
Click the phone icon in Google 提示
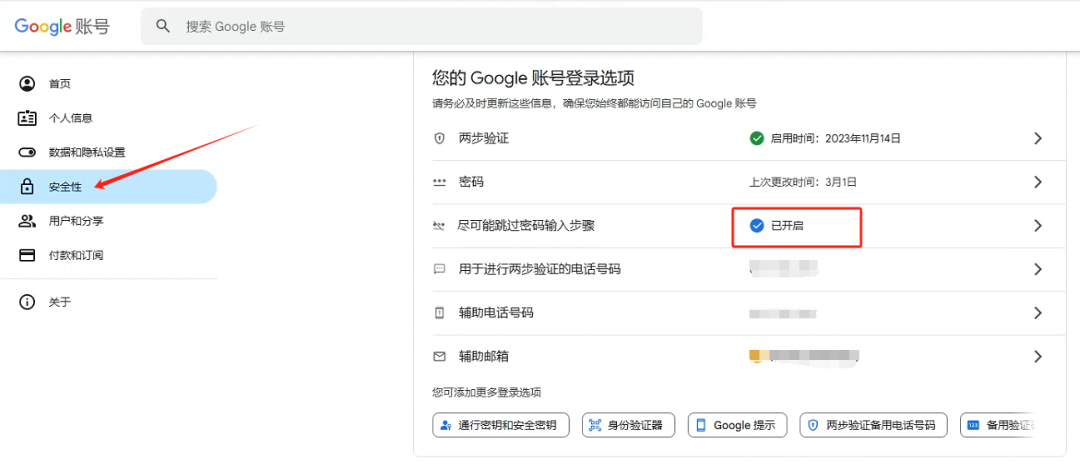pyautogui.click(x=701, y=425)
